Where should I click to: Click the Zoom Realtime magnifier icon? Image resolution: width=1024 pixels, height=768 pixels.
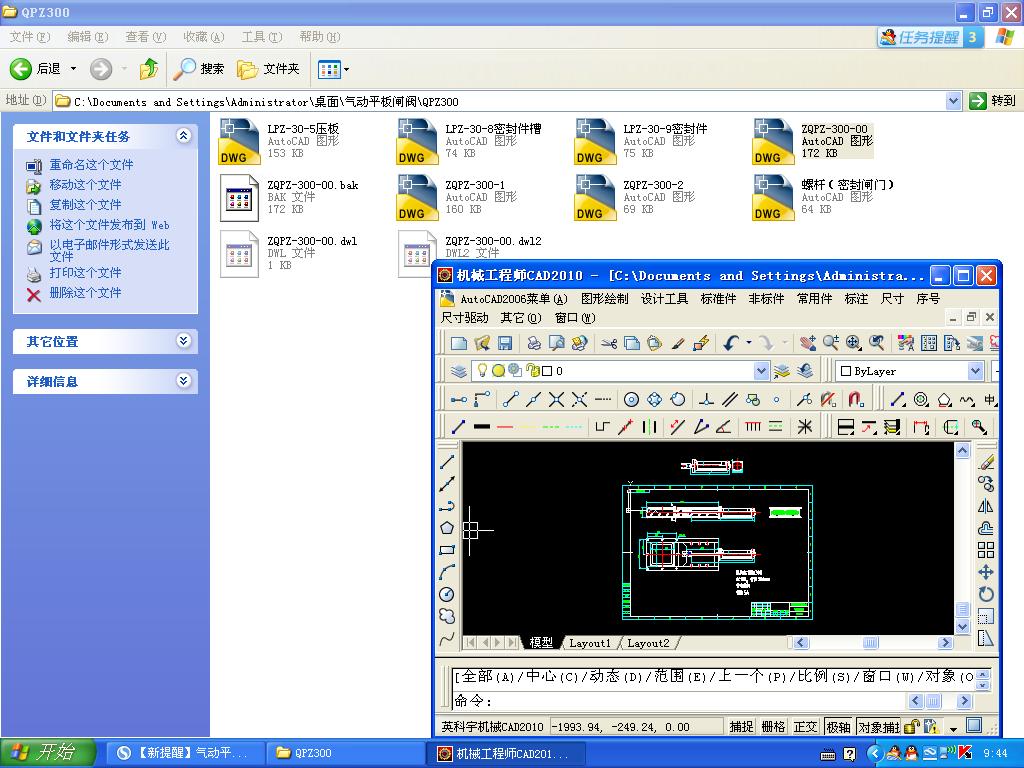click(831, 343)
